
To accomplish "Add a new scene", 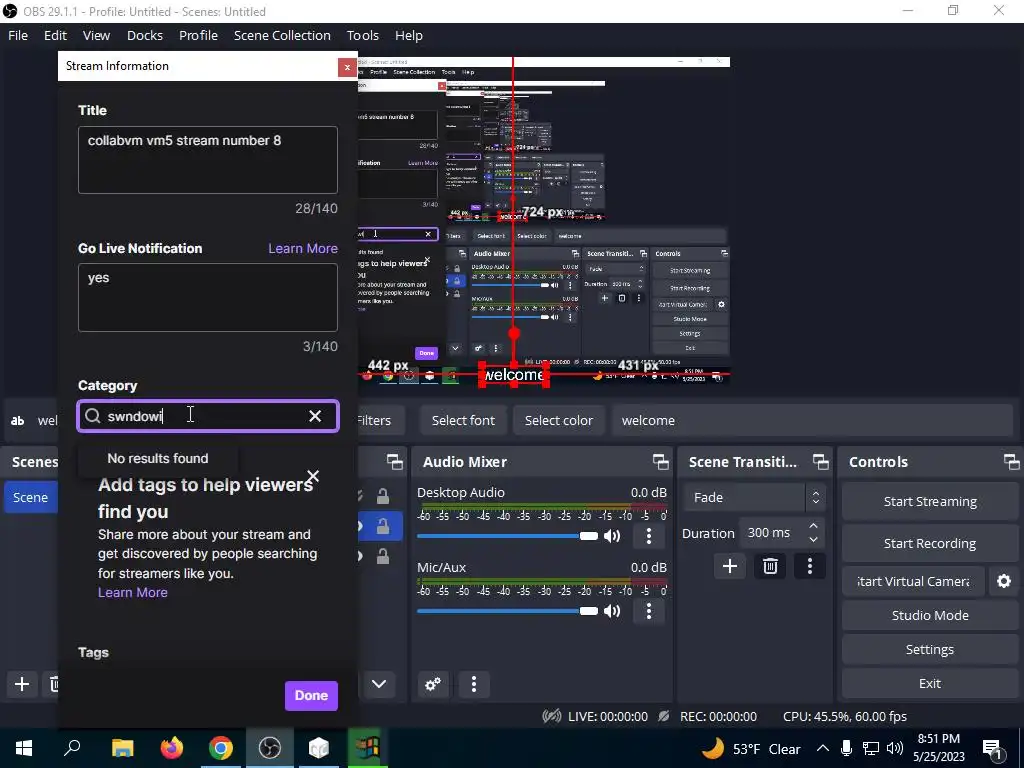I will [22, 684].
